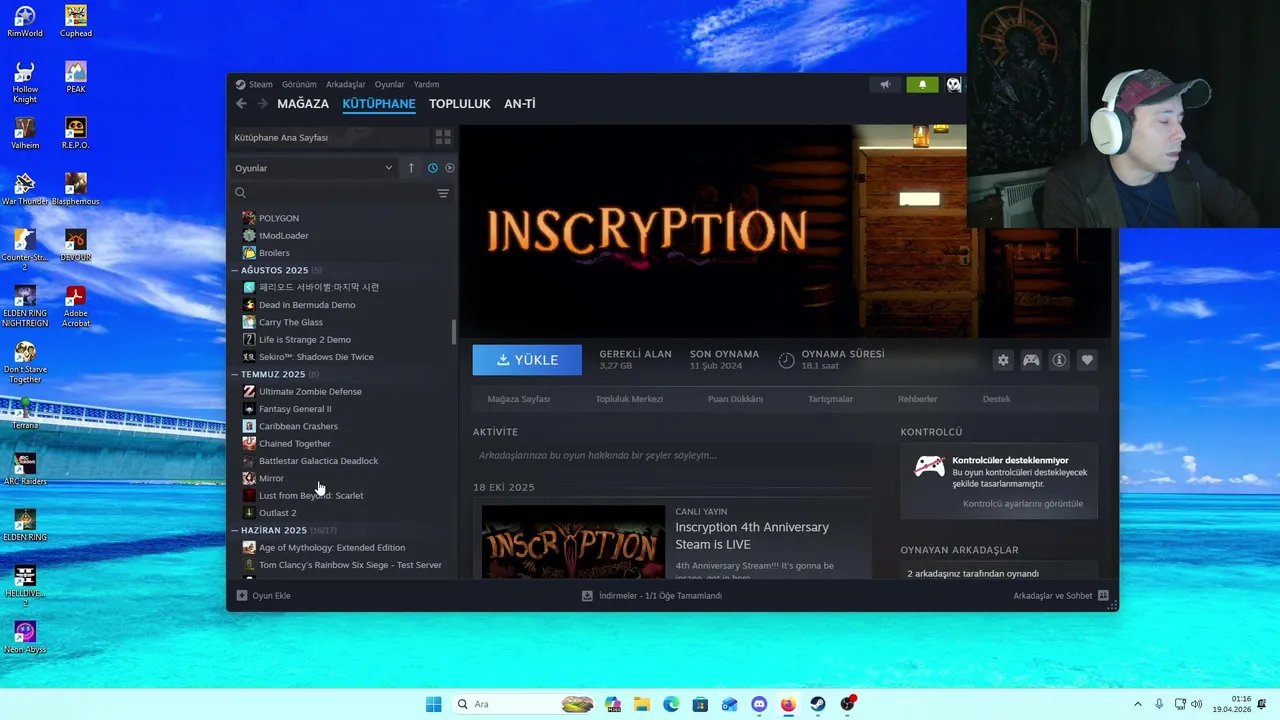
Task: Add Inscryption to favorites heart icon
Action: 1087,360
